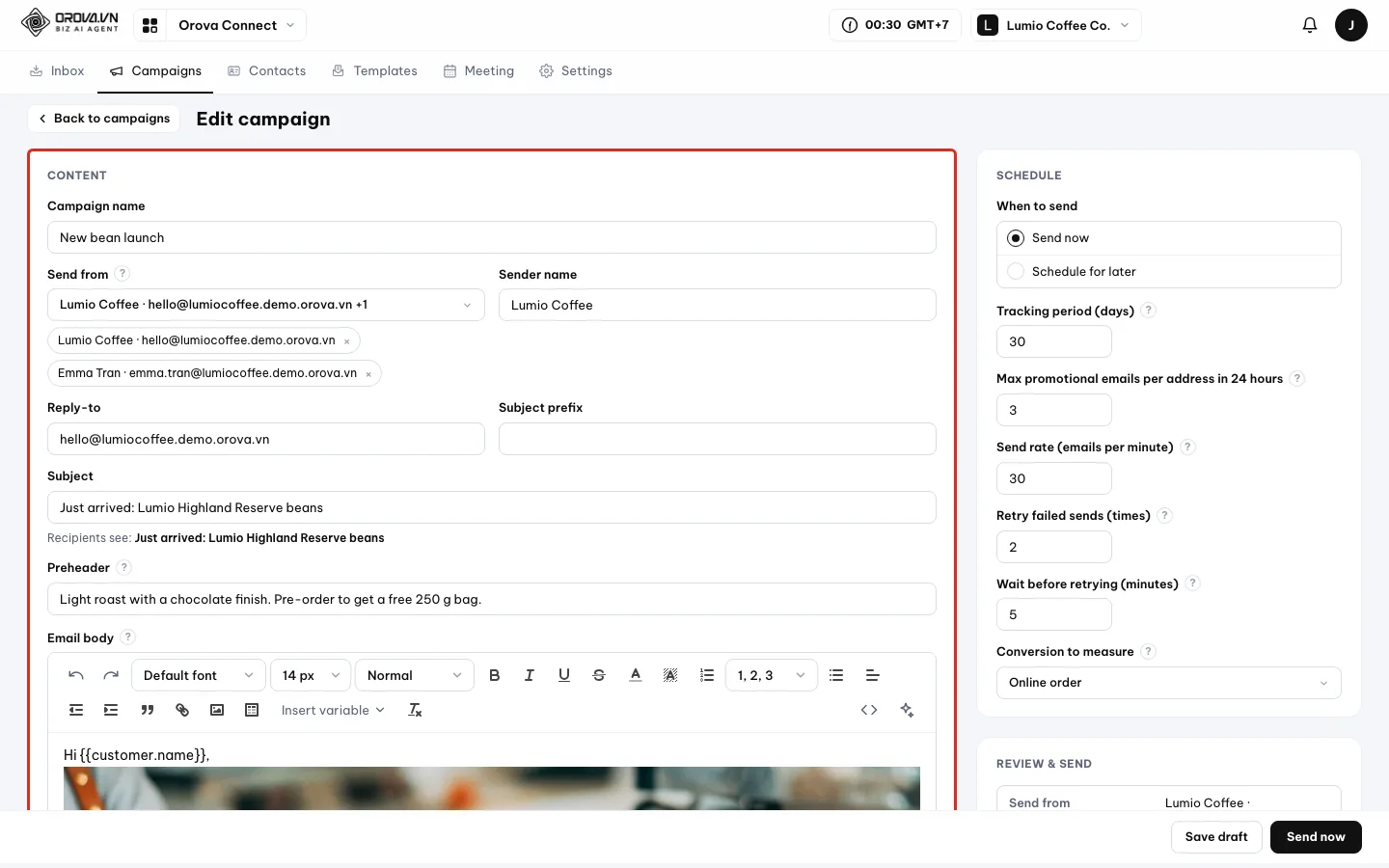The width and height of the screenshot is (1389, 868).
Task: Toggle bold formatting
Action: click(x=495, y=675)
